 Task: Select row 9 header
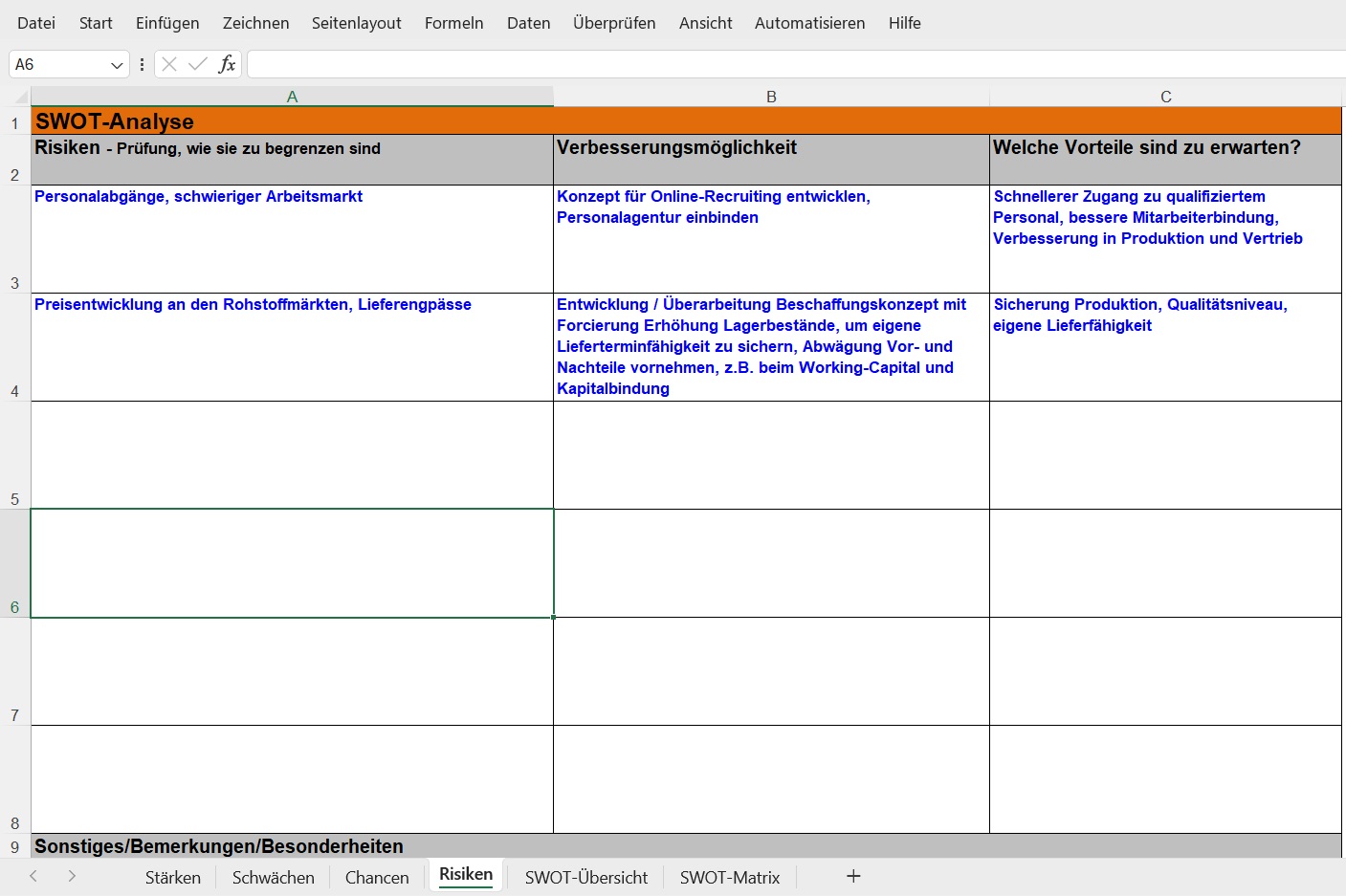15,846
